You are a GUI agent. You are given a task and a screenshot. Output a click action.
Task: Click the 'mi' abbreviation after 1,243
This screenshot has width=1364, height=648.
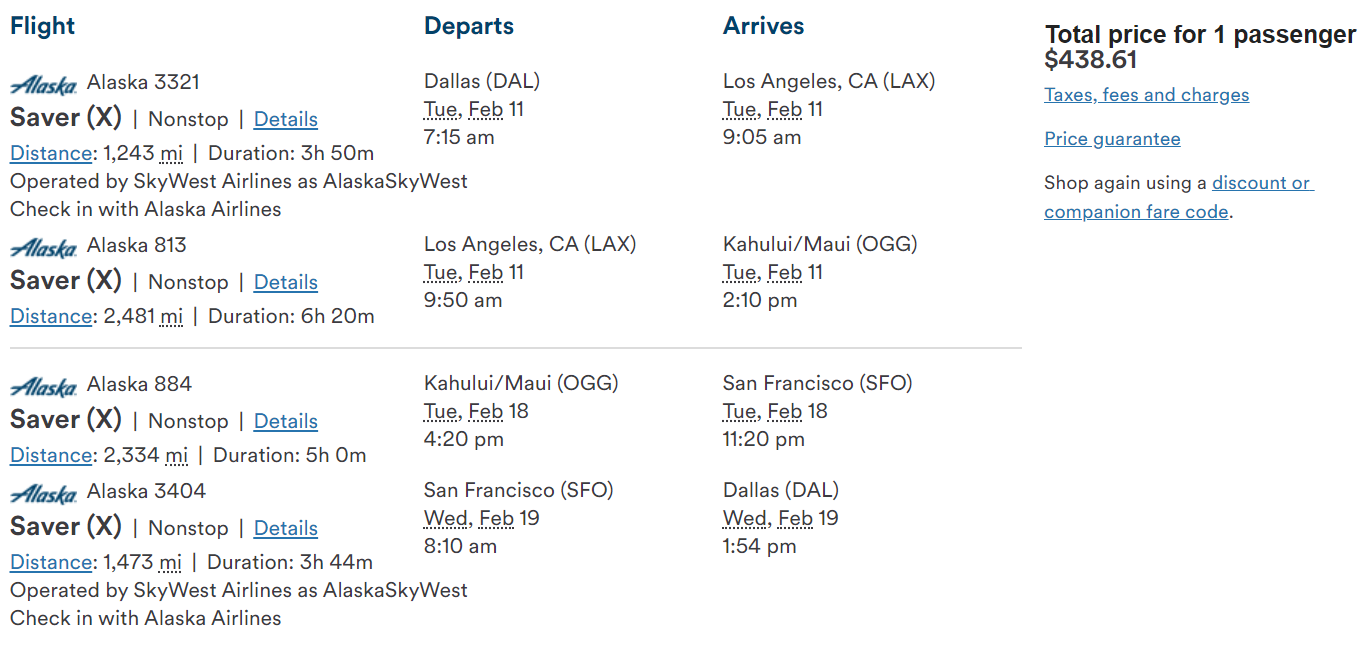(171, 153)
